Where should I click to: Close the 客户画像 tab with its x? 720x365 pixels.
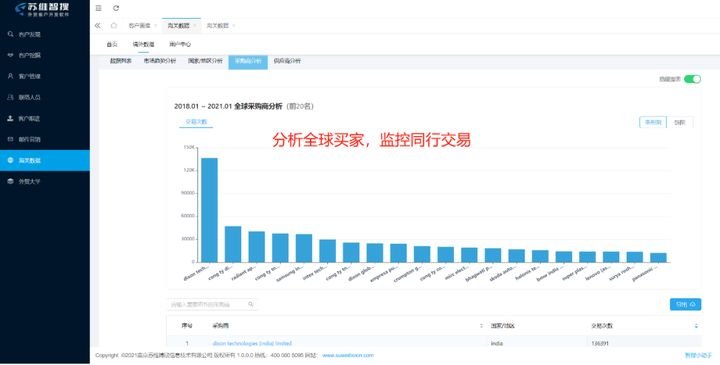pyautogui.click(x=155, y=26)
